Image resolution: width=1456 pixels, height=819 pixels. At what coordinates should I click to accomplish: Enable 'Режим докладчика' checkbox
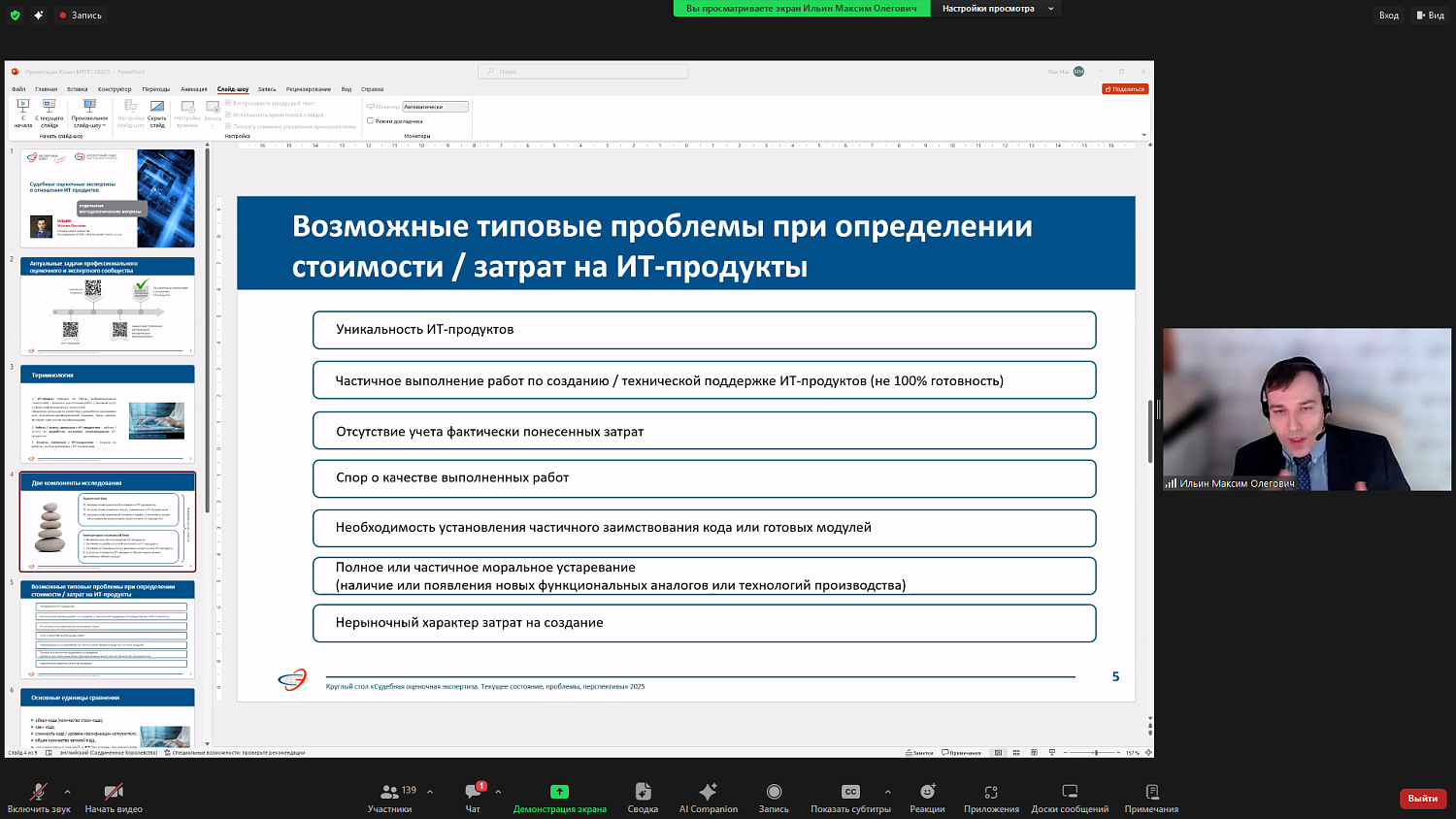click(371, 120)
